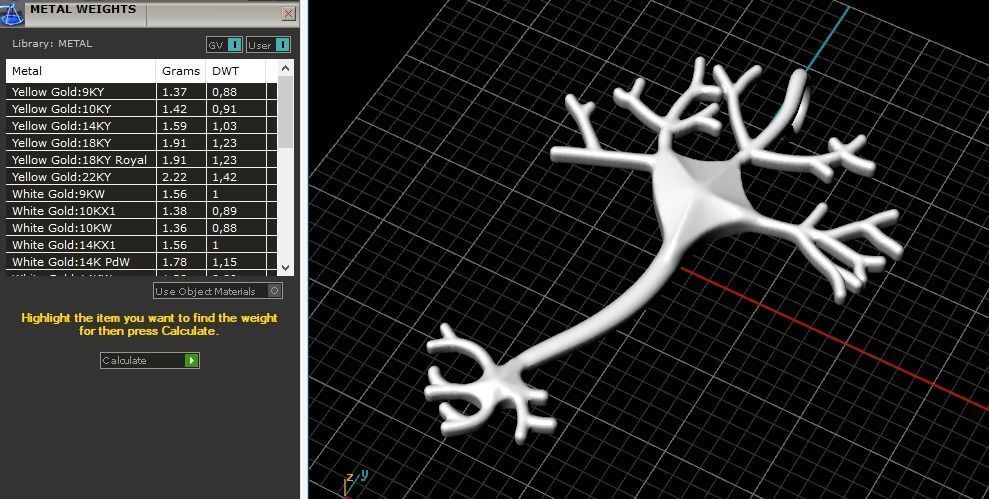Sort by the Grams column header
989x499 pixels.
click(181, 71)
